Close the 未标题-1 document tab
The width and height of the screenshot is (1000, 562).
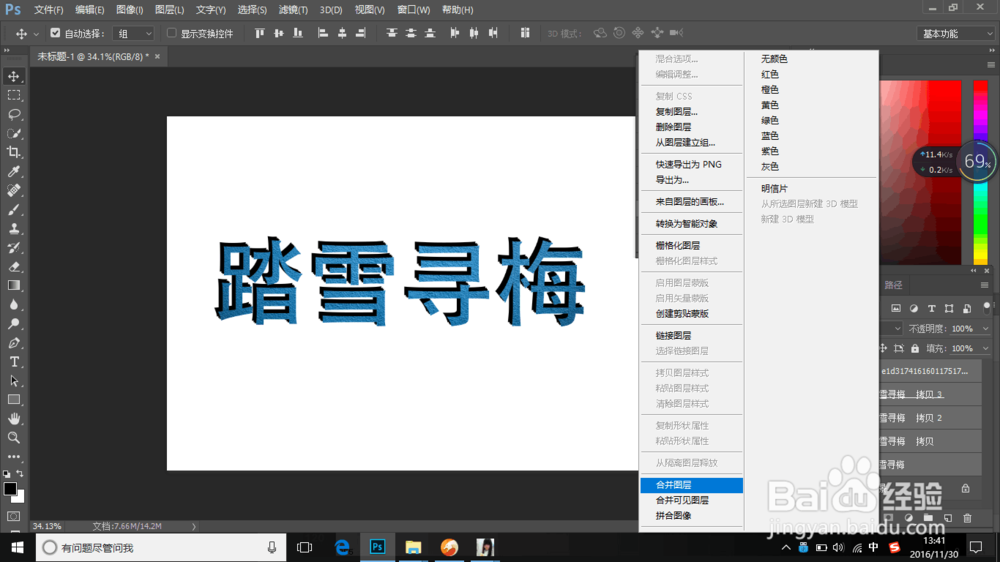click(x=158, y=57)
